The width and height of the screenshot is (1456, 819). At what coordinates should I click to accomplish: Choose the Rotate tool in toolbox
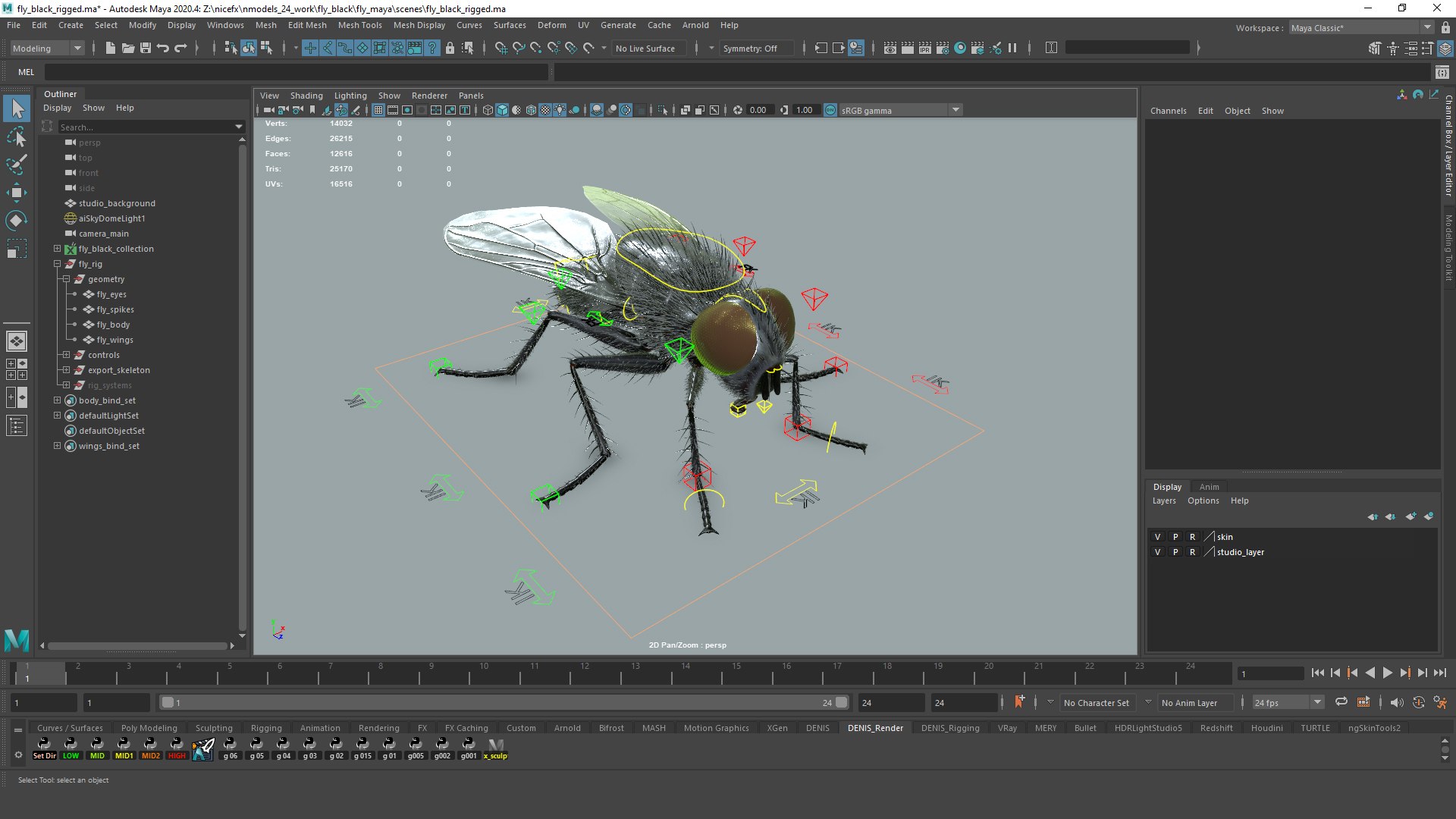[17, 221]
